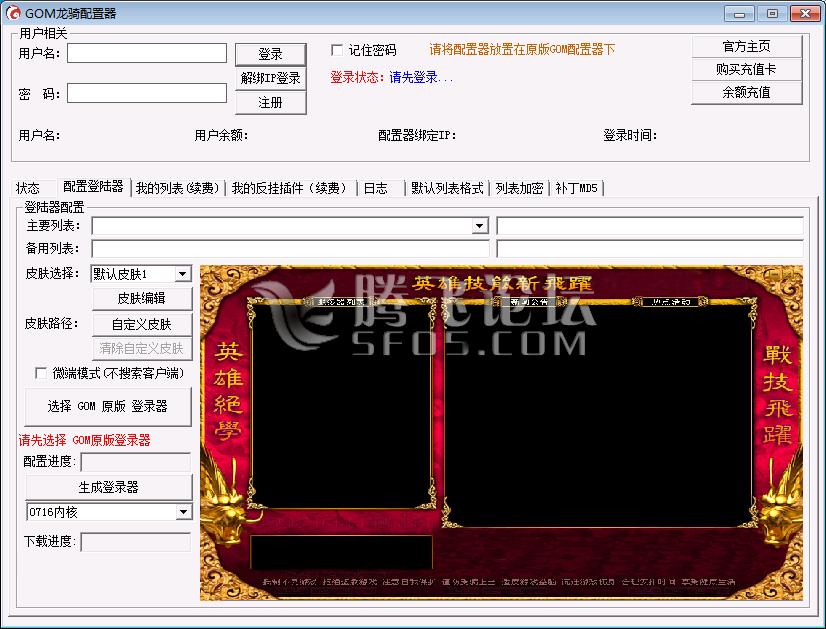
Task: Open the 补丁MD5 tab
Action: point(576,188)
